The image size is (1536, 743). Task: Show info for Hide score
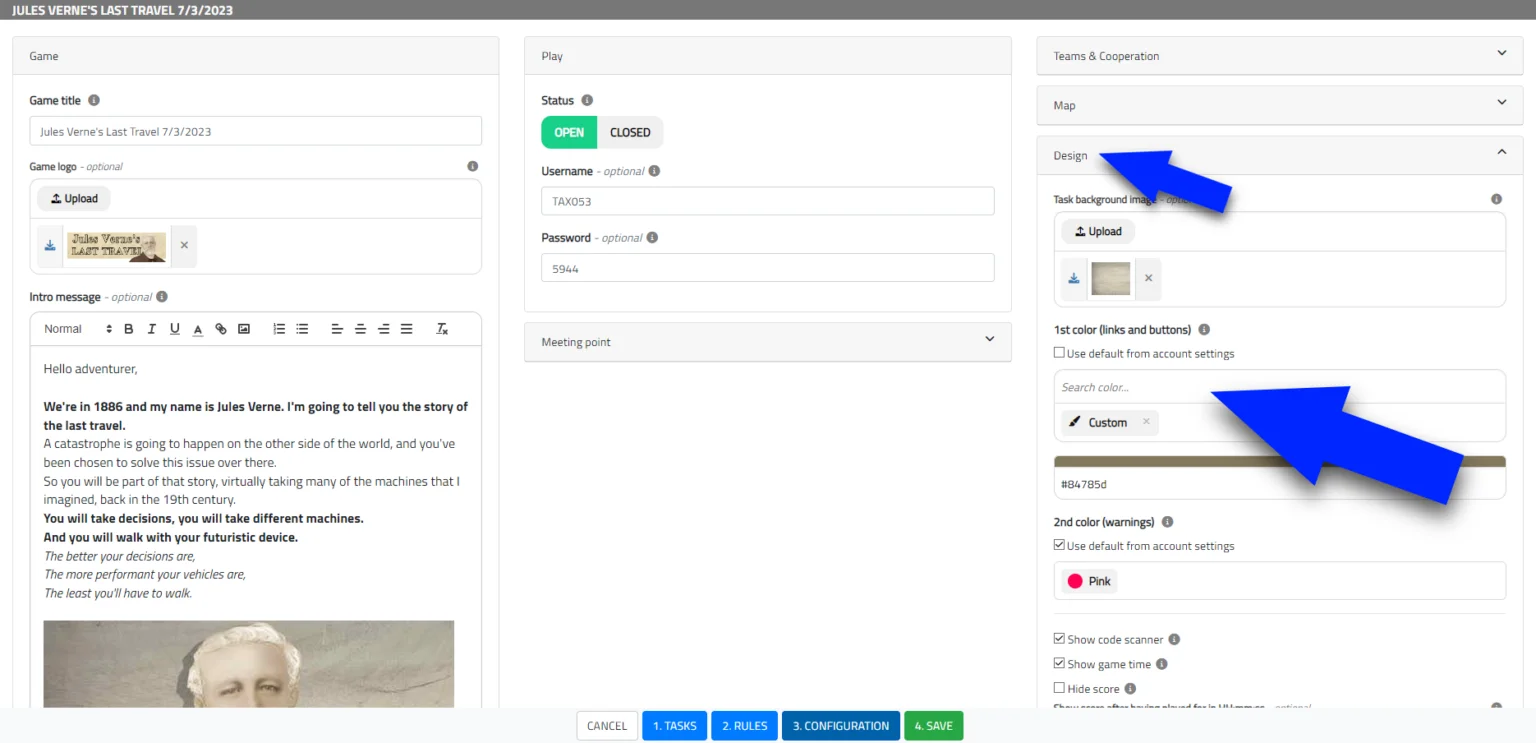pyautogui.click(x=1130, y=689)
